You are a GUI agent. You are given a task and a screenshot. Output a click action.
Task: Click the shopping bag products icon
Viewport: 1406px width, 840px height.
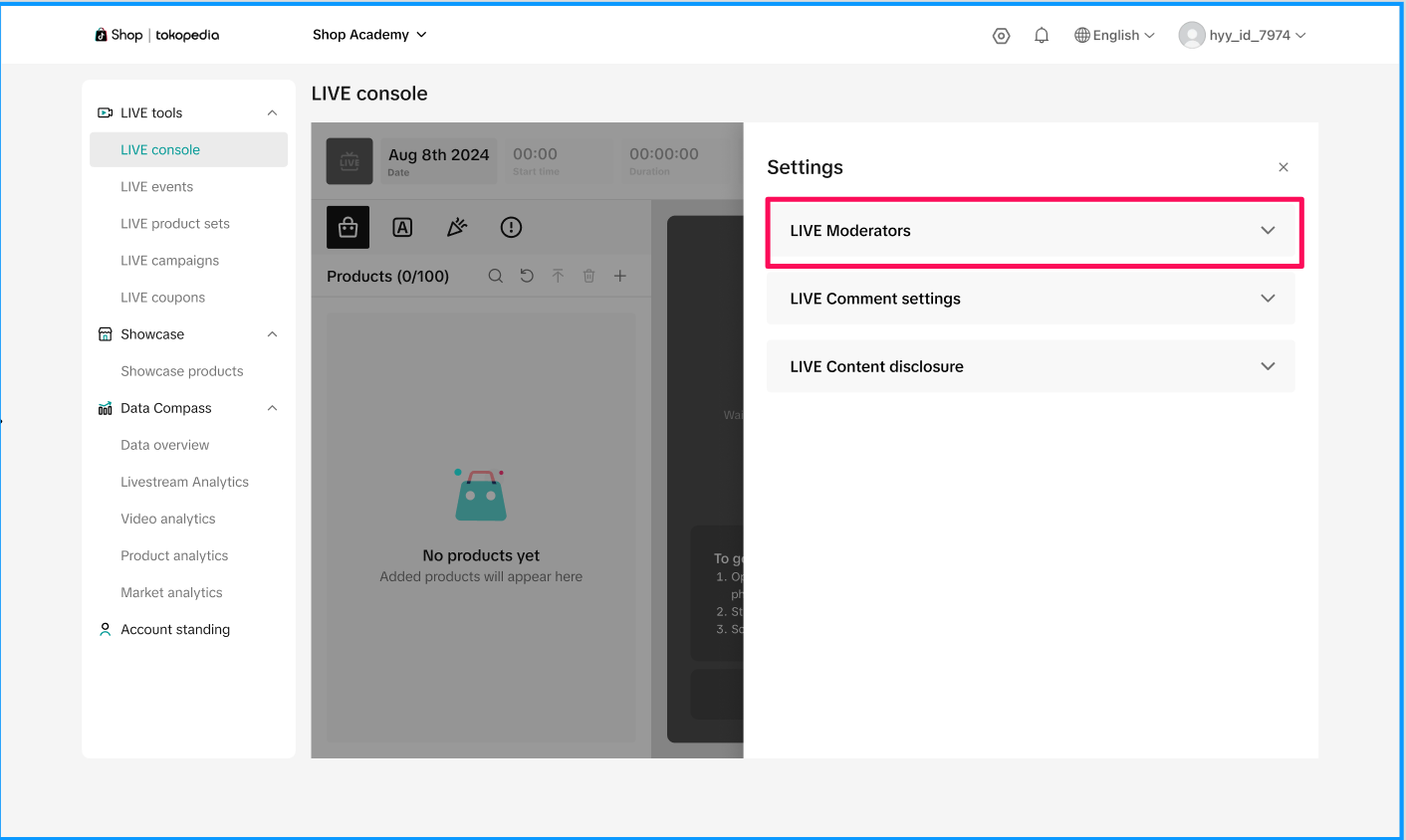(x=348, y=228)
